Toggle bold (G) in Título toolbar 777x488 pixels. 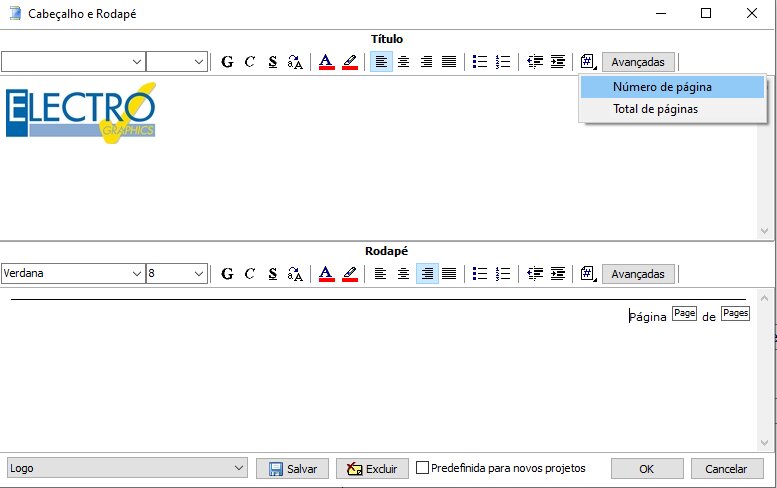point(227,62)
